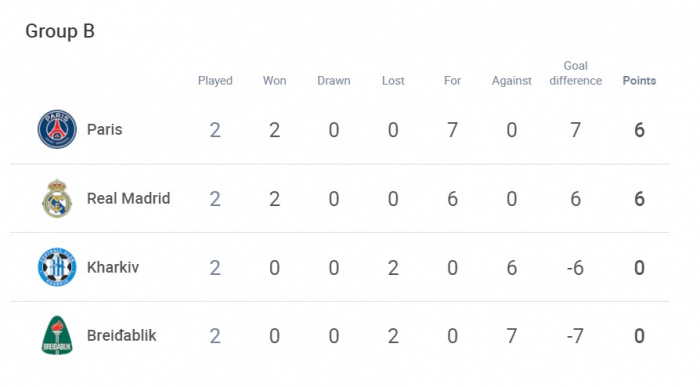
Task: Click the Paris Saint-Germain club crest
Action: pos(57,129)
